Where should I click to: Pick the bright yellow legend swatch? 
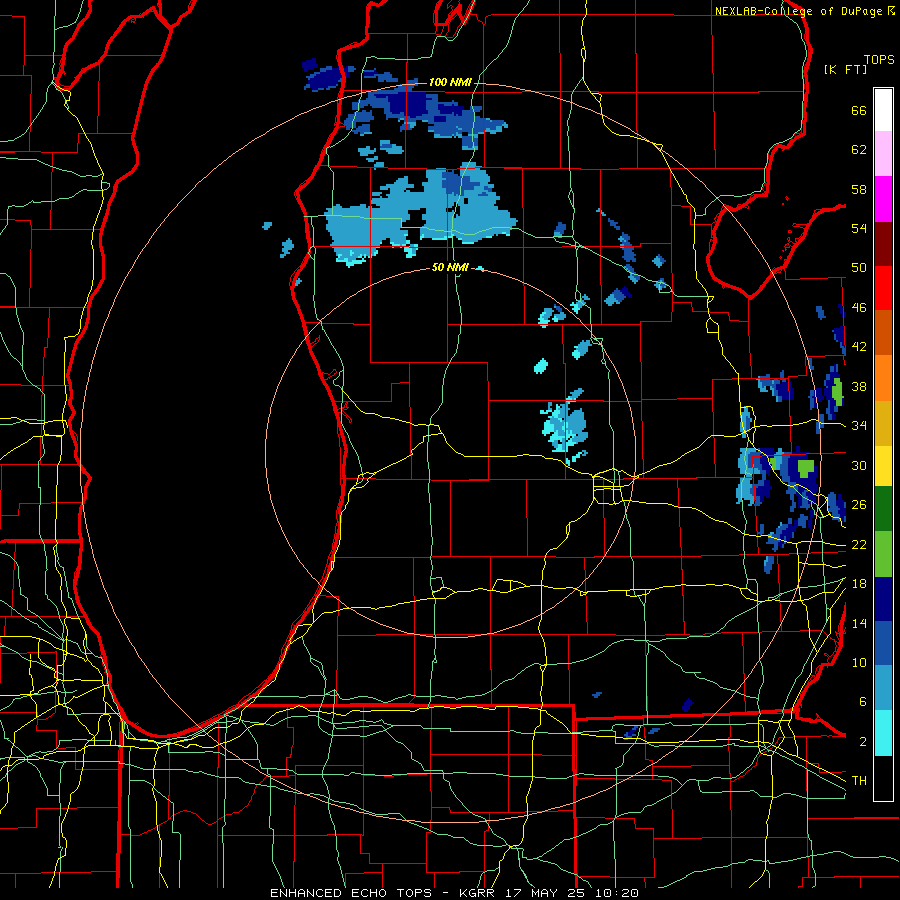(x=883, y=466)
